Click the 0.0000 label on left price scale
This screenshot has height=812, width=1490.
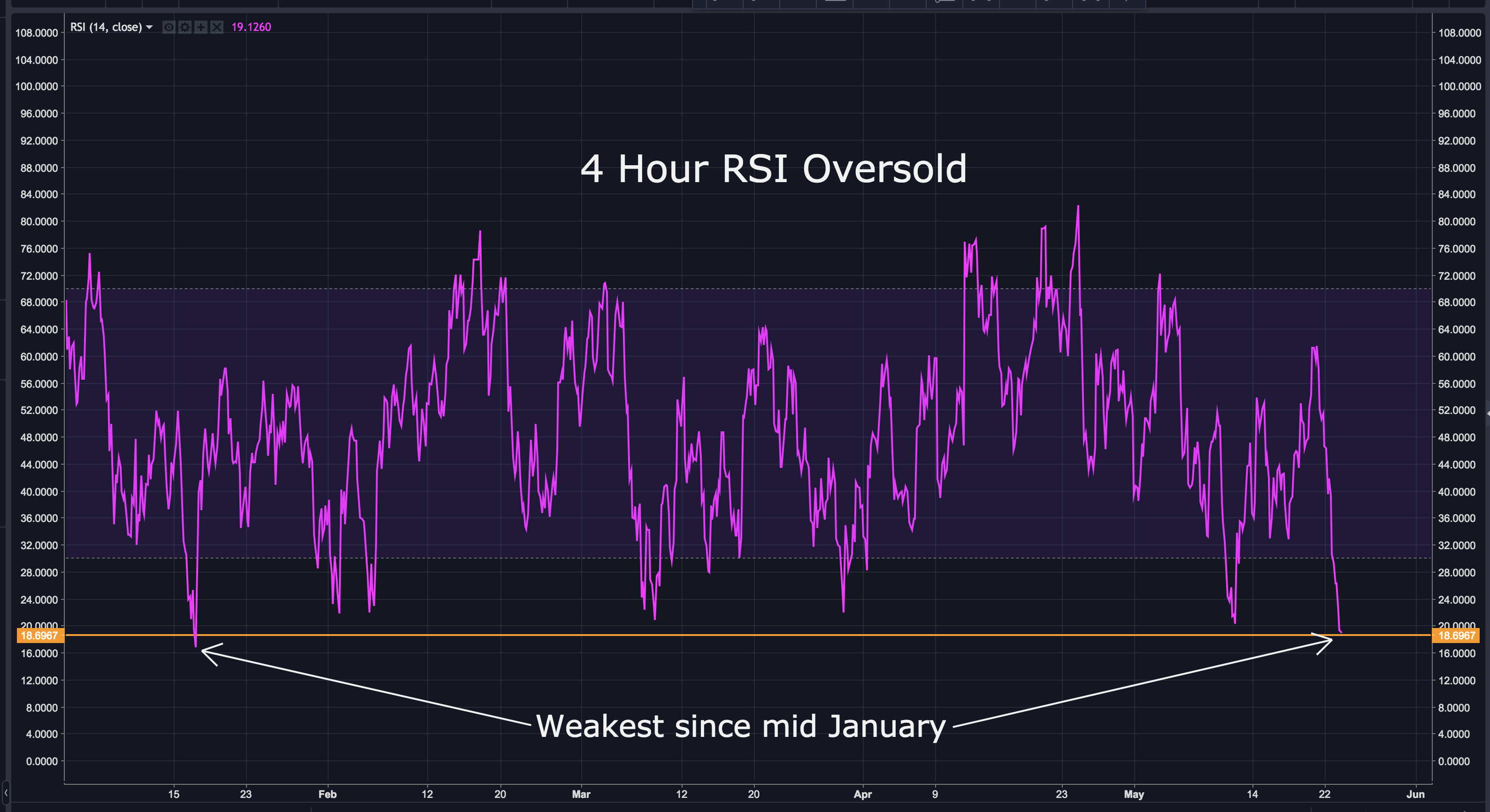coord(42,761)
